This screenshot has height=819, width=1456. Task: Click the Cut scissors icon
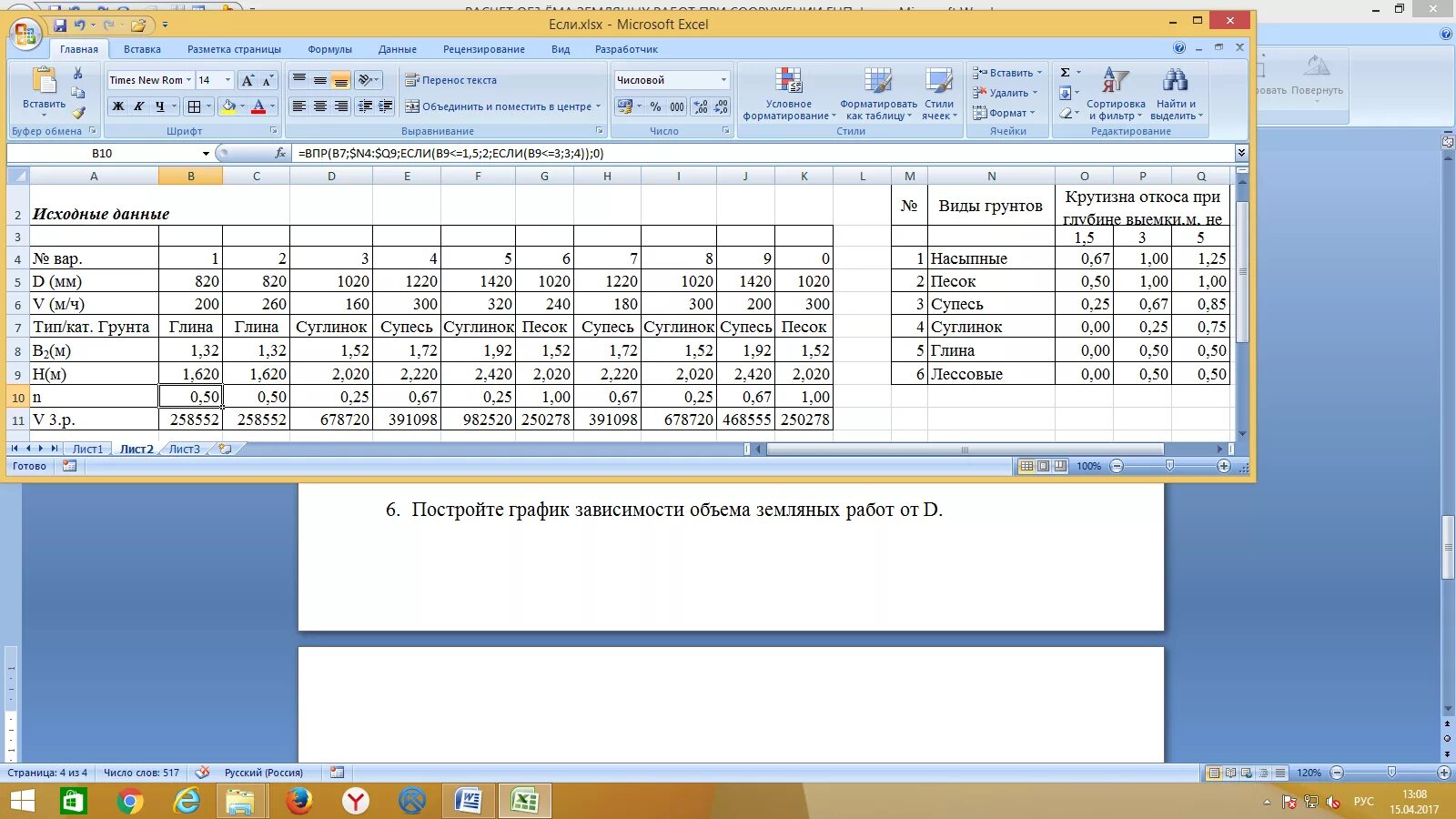[x=78, y=74]
